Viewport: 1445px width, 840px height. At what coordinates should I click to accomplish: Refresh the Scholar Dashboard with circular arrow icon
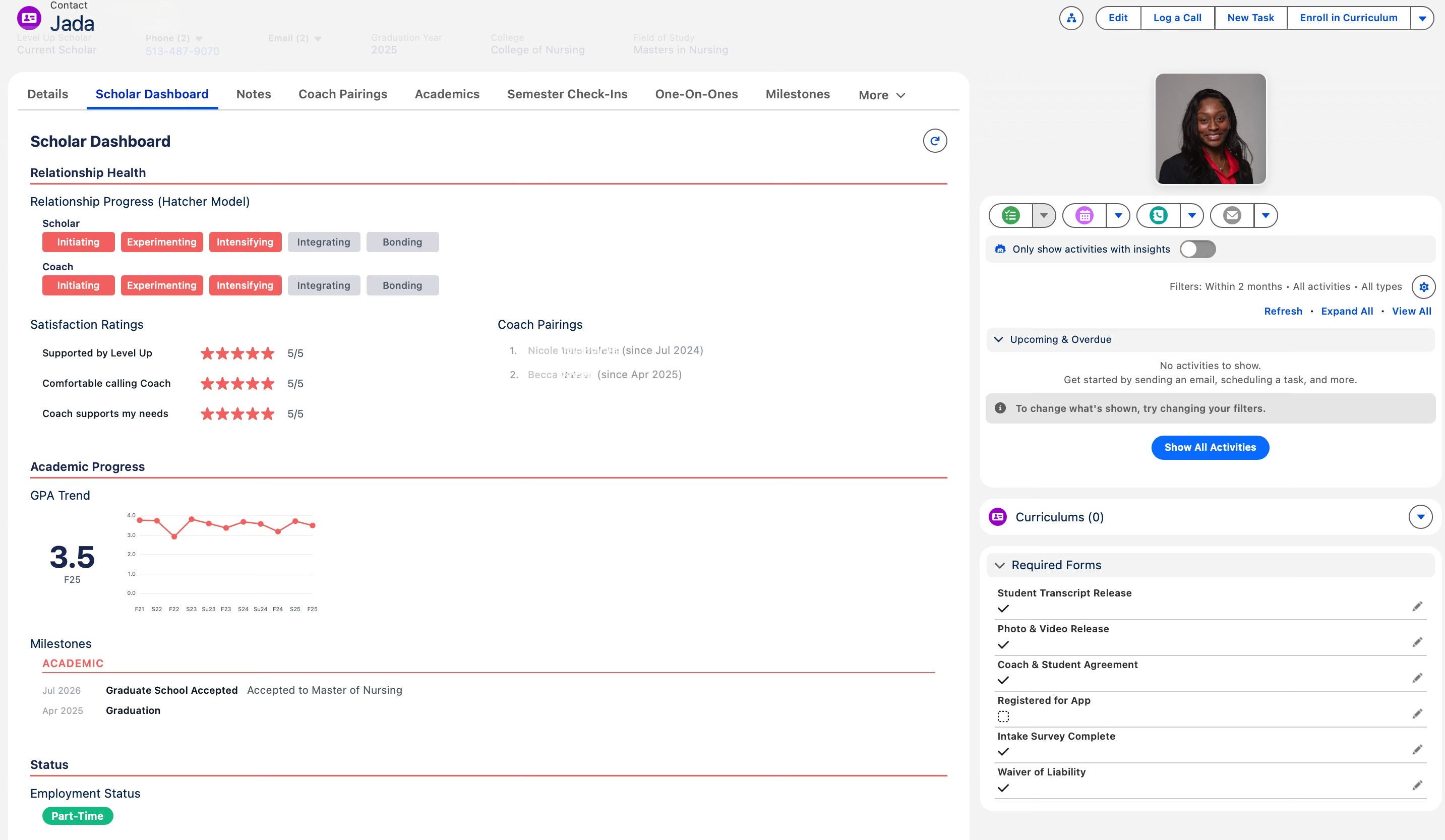click(935, 141)
